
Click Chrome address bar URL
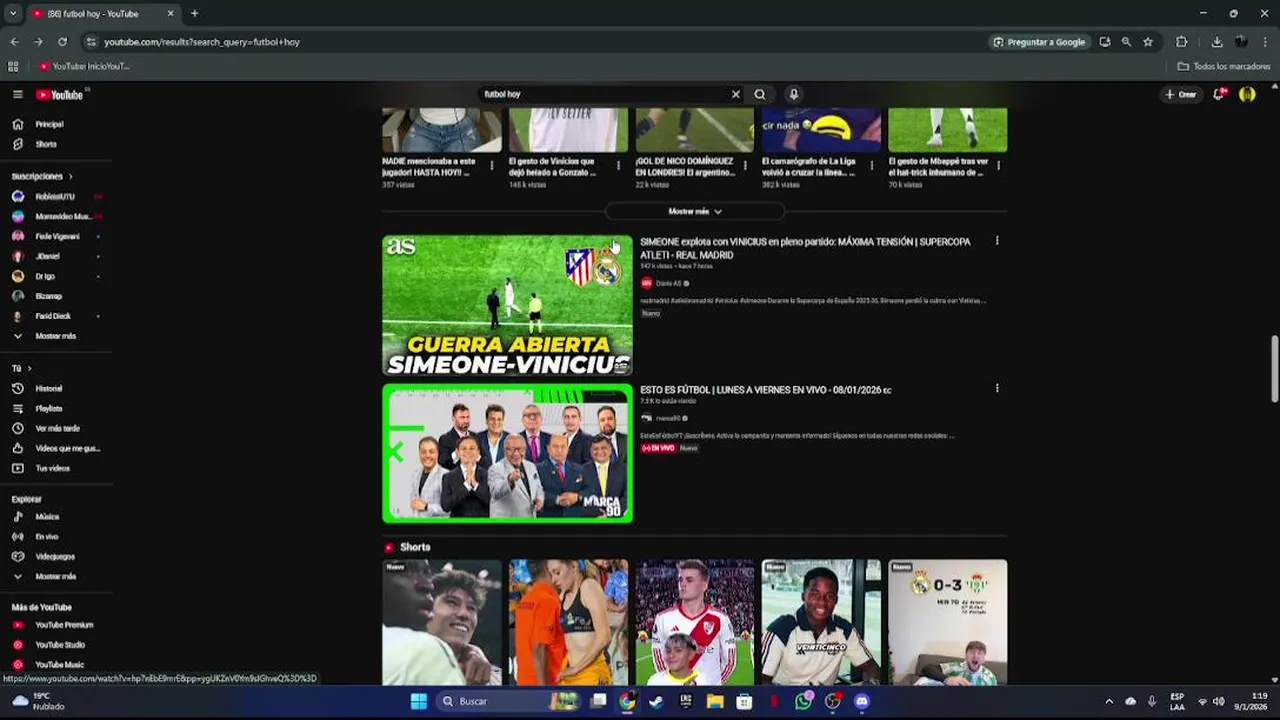pyautogui.click(x=202, y=42)
